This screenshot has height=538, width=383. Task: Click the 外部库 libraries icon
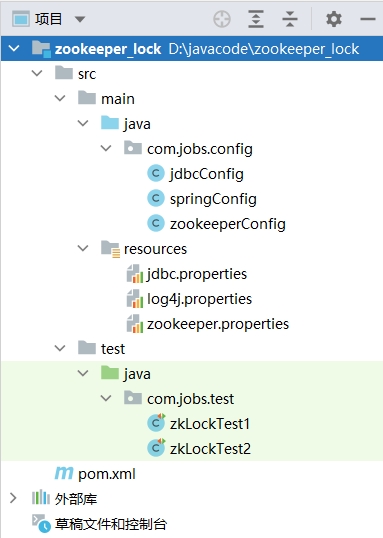[41, 497]
